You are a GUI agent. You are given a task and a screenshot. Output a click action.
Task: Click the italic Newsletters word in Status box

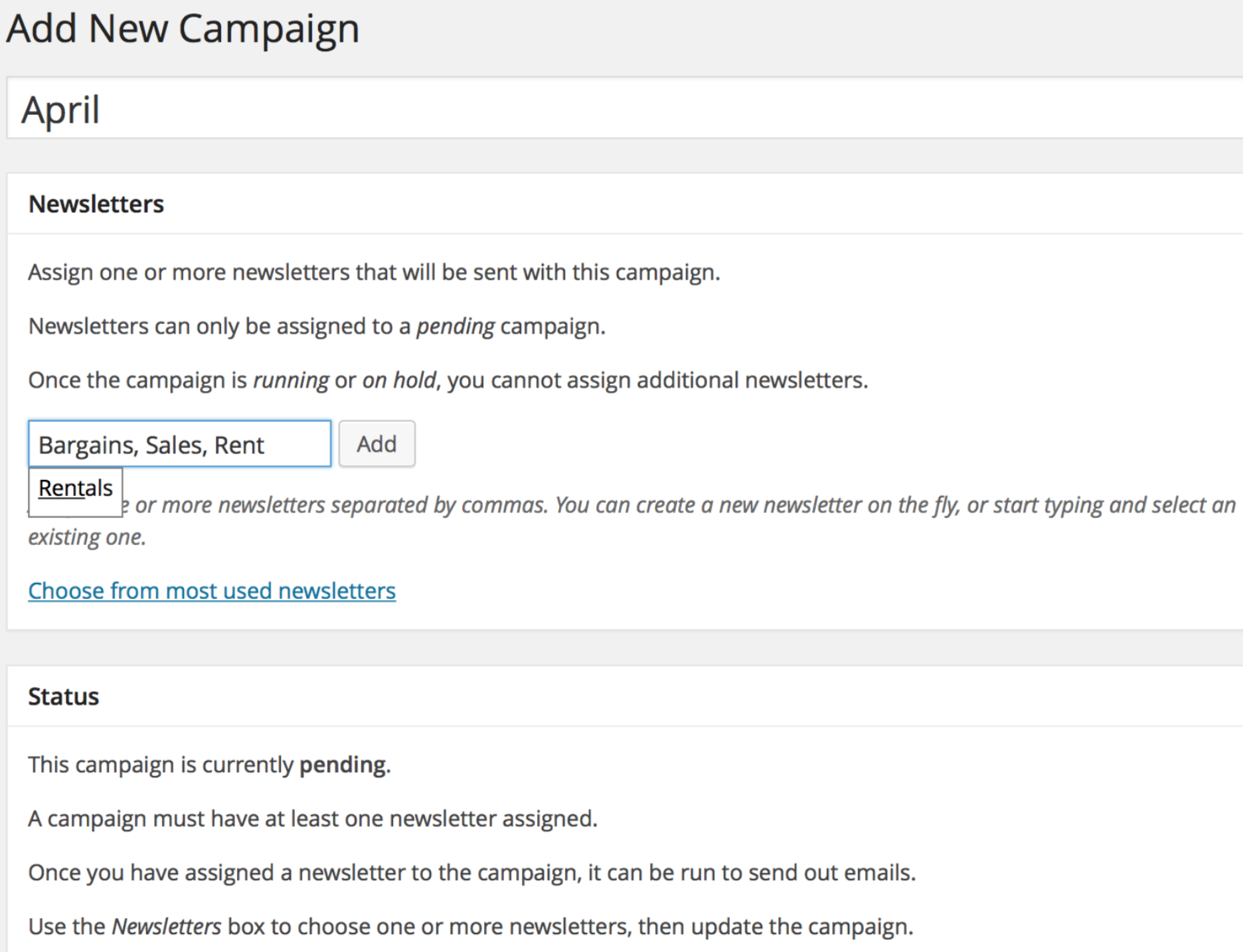click(166, 926)
